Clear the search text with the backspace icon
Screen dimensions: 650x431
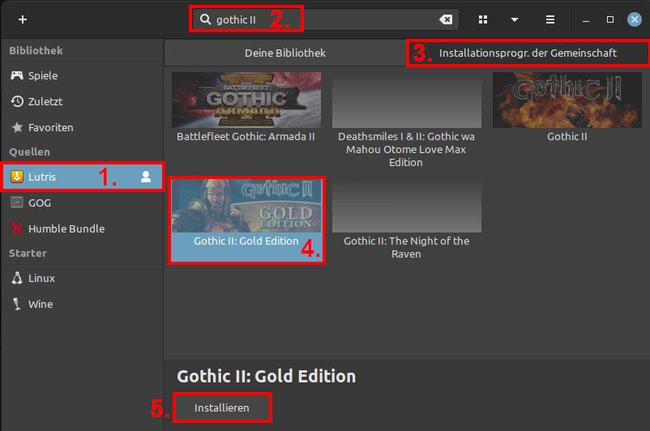coord(446,19)
